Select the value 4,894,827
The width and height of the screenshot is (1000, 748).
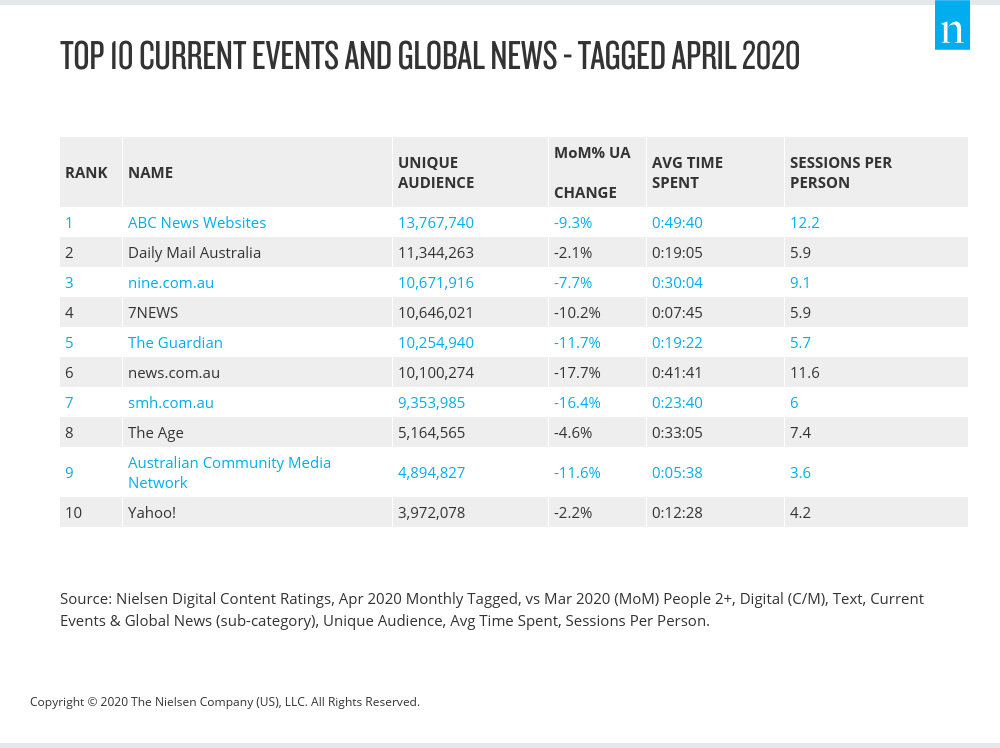click(431, 473)
